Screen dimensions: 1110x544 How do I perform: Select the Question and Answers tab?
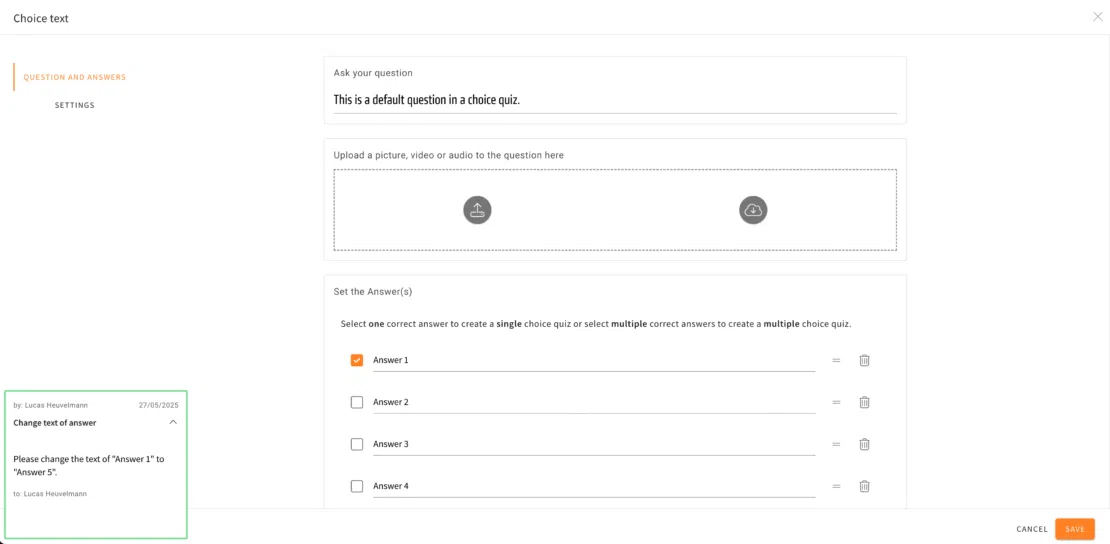(x=75, y=77)
